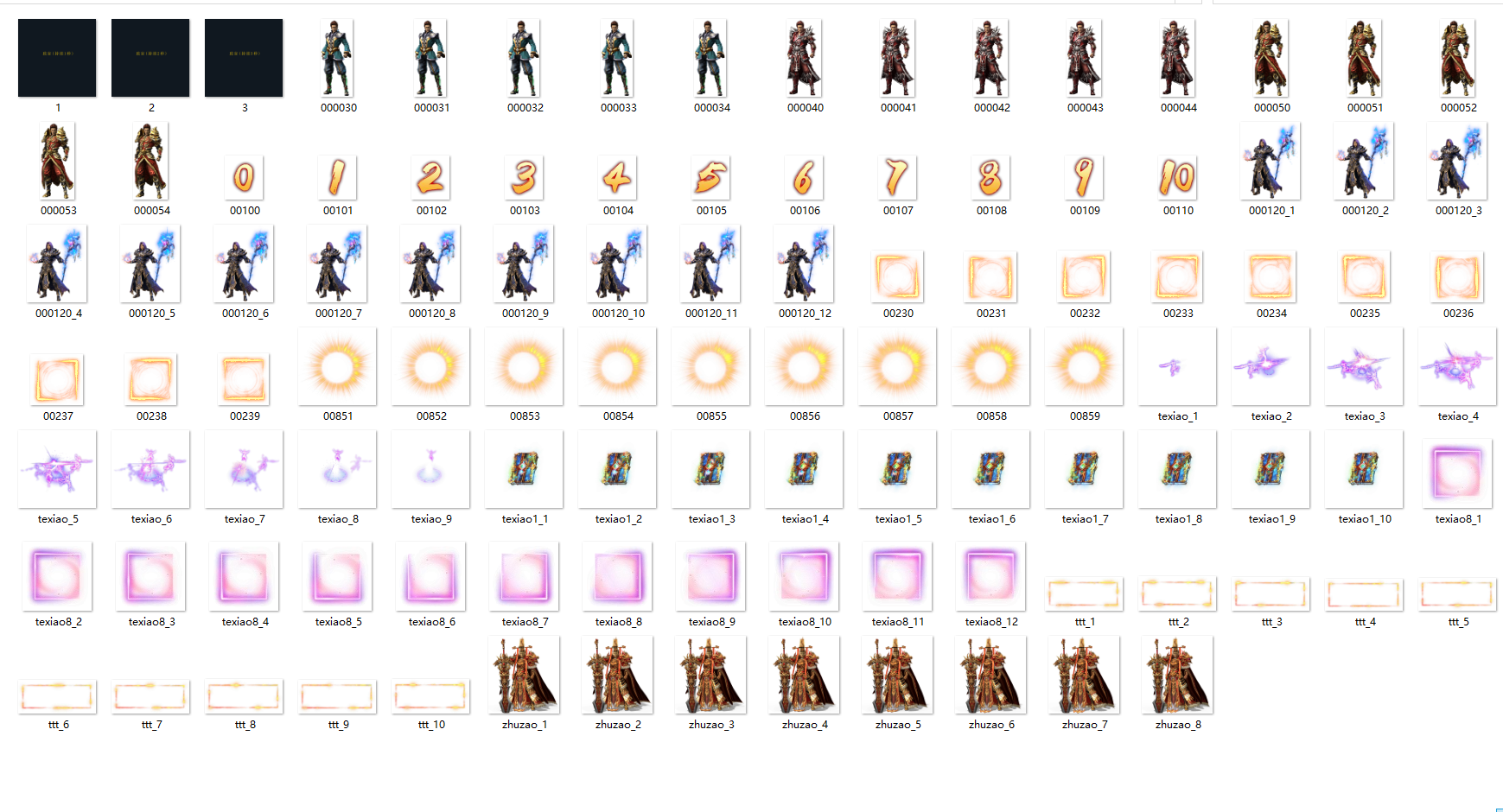Open golden warrior sprite 000050

tap(1271, 58)
